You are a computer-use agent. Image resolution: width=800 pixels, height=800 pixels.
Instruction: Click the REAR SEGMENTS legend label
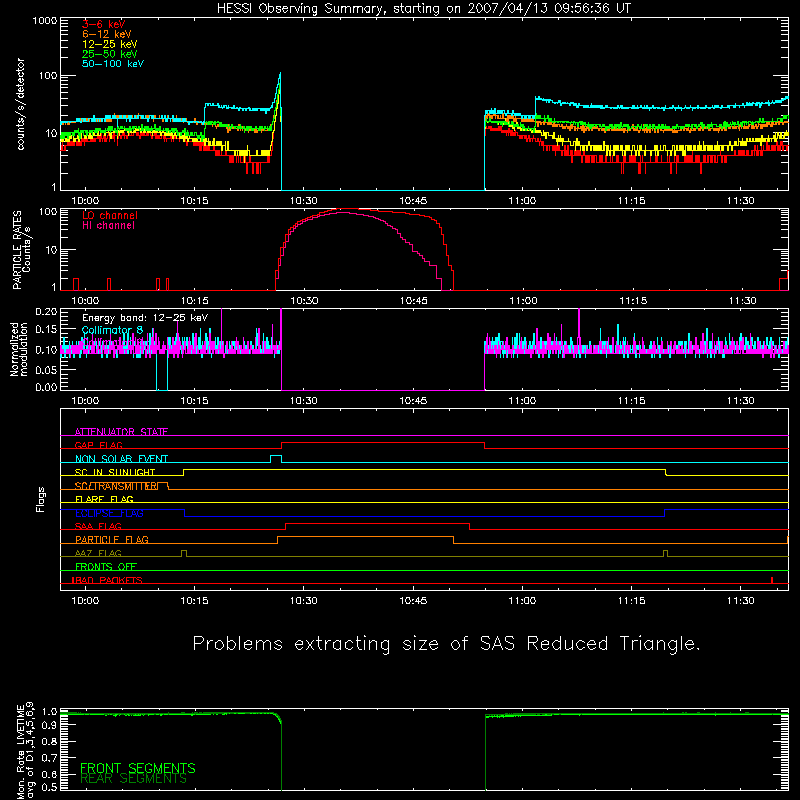tap(134, 779)
